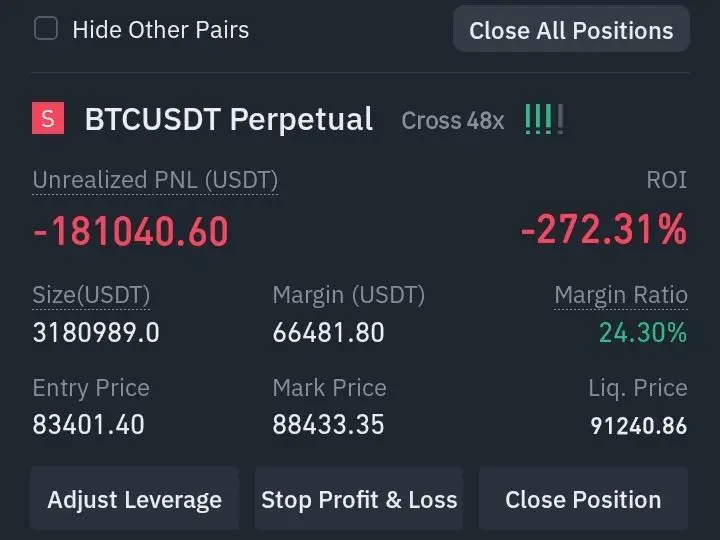Click the green 24.30% margin ratio
This screenshot has width=720, height=540.
point(643,332)
